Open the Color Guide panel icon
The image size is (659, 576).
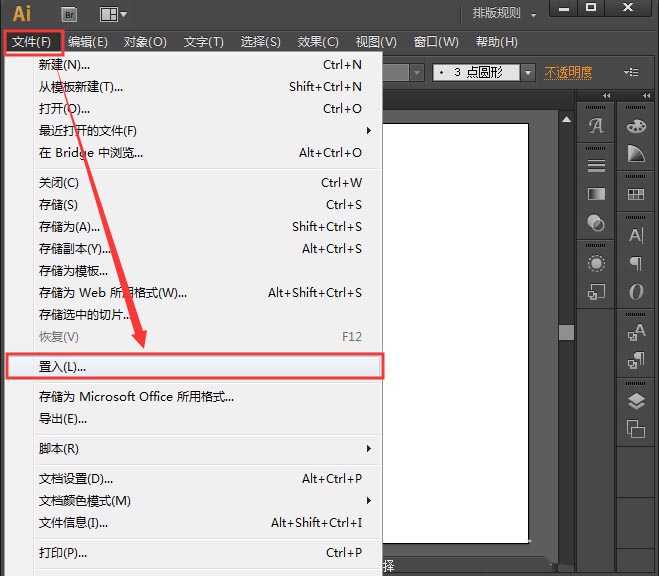click(636, 154)
